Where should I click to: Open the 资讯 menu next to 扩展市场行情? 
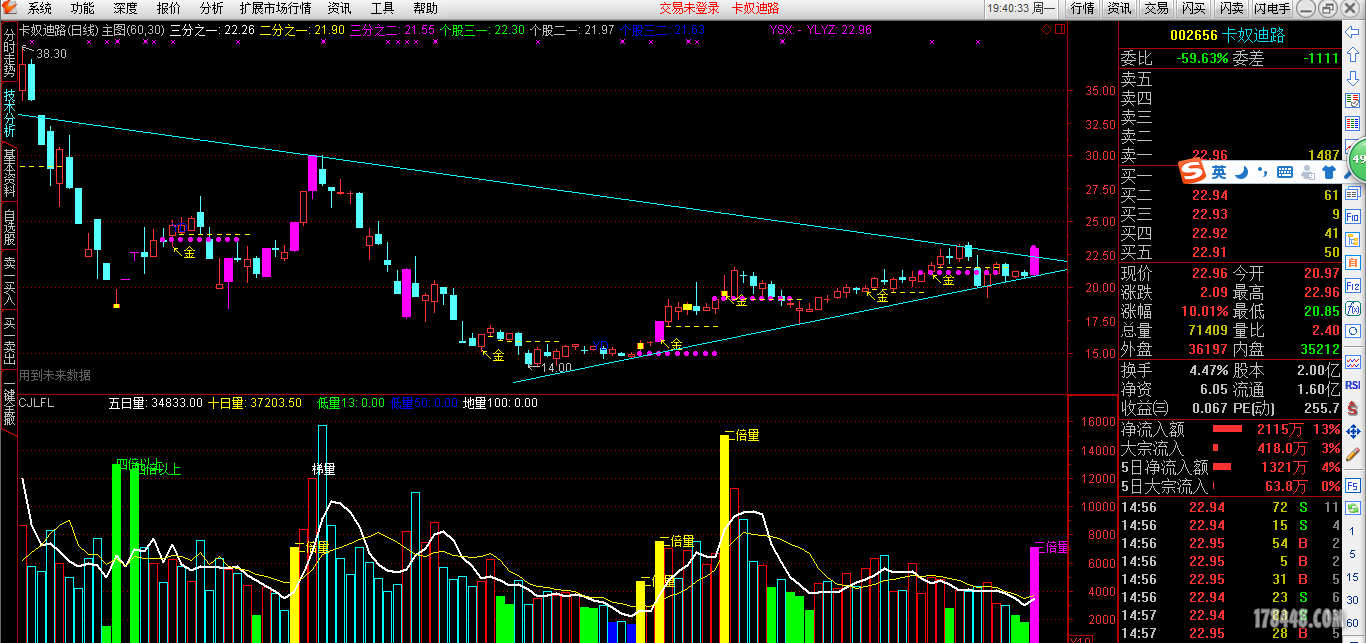(339, 8)
